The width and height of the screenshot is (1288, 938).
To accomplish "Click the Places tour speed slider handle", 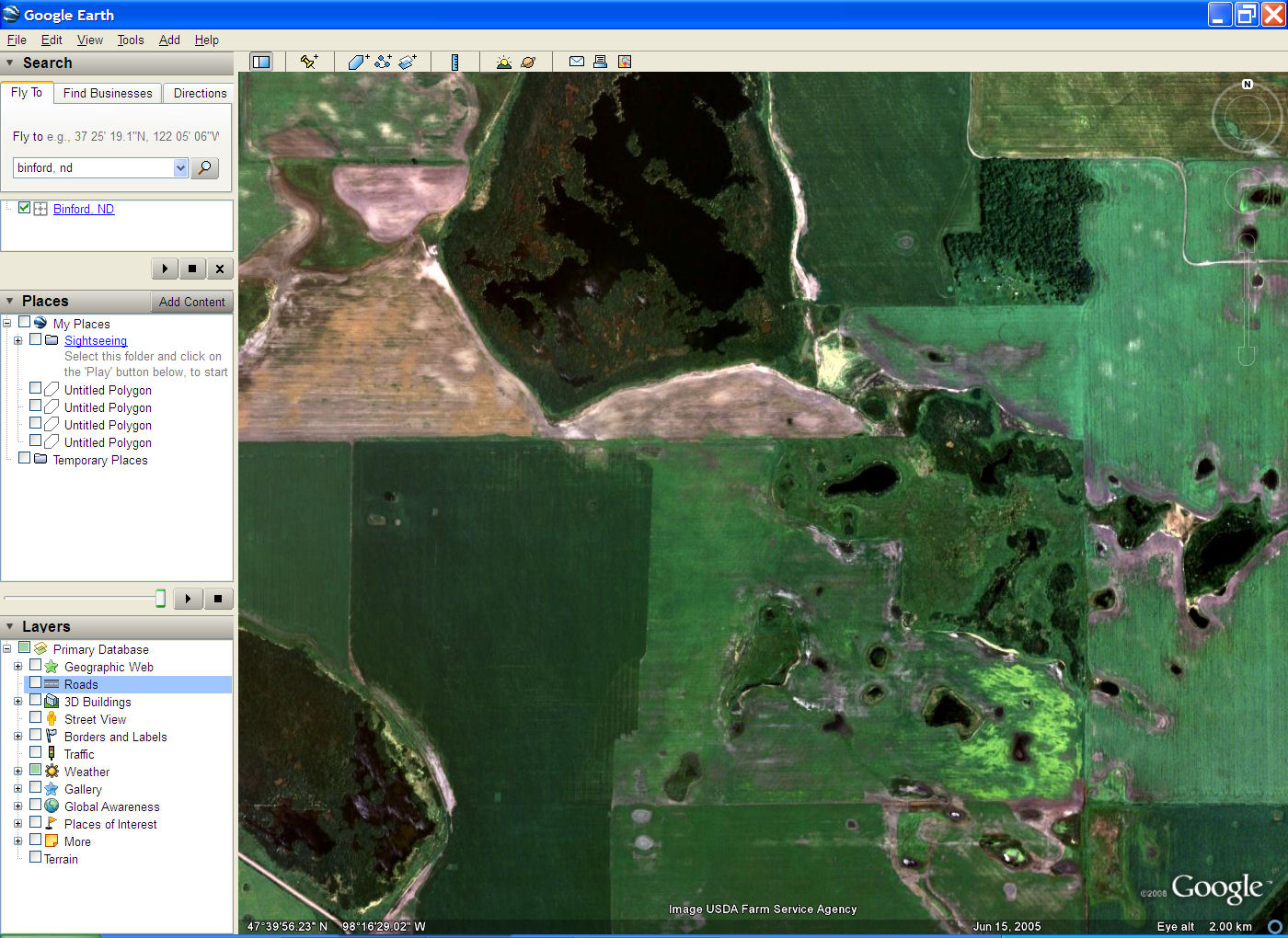I will pyautogui.click(x=160, y=599).
